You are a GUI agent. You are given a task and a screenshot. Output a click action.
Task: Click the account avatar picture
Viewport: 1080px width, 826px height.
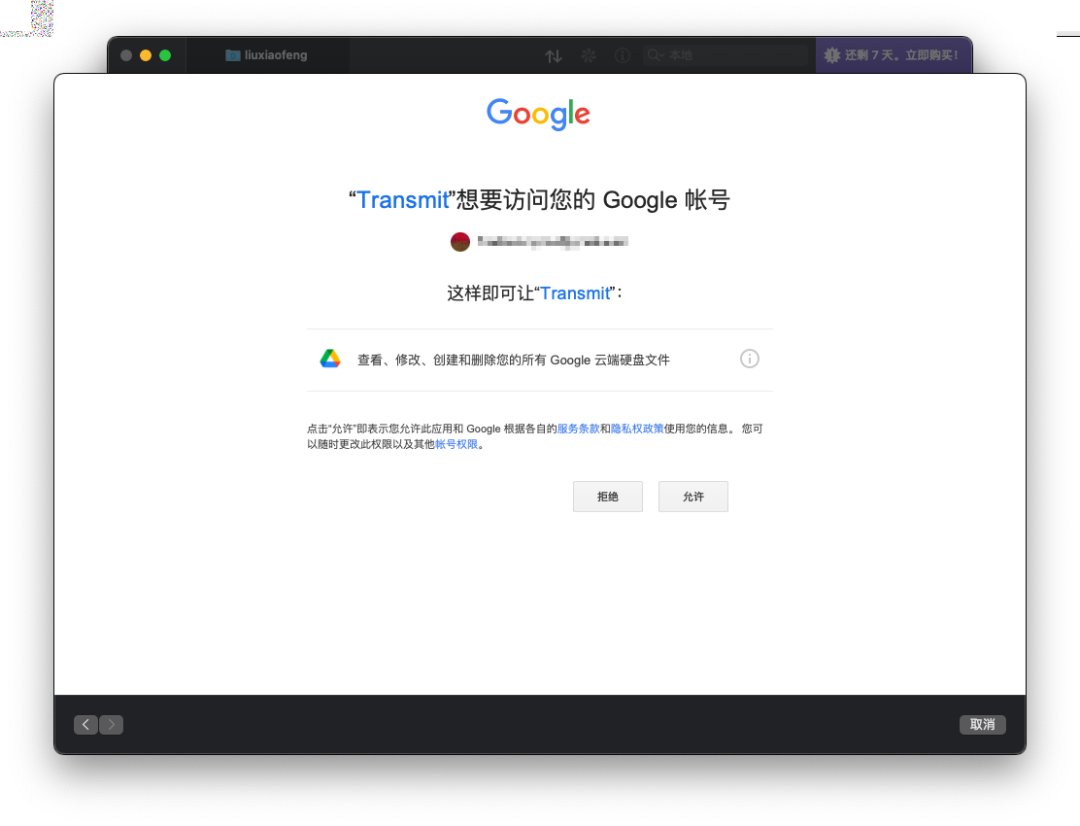(460, 242)
